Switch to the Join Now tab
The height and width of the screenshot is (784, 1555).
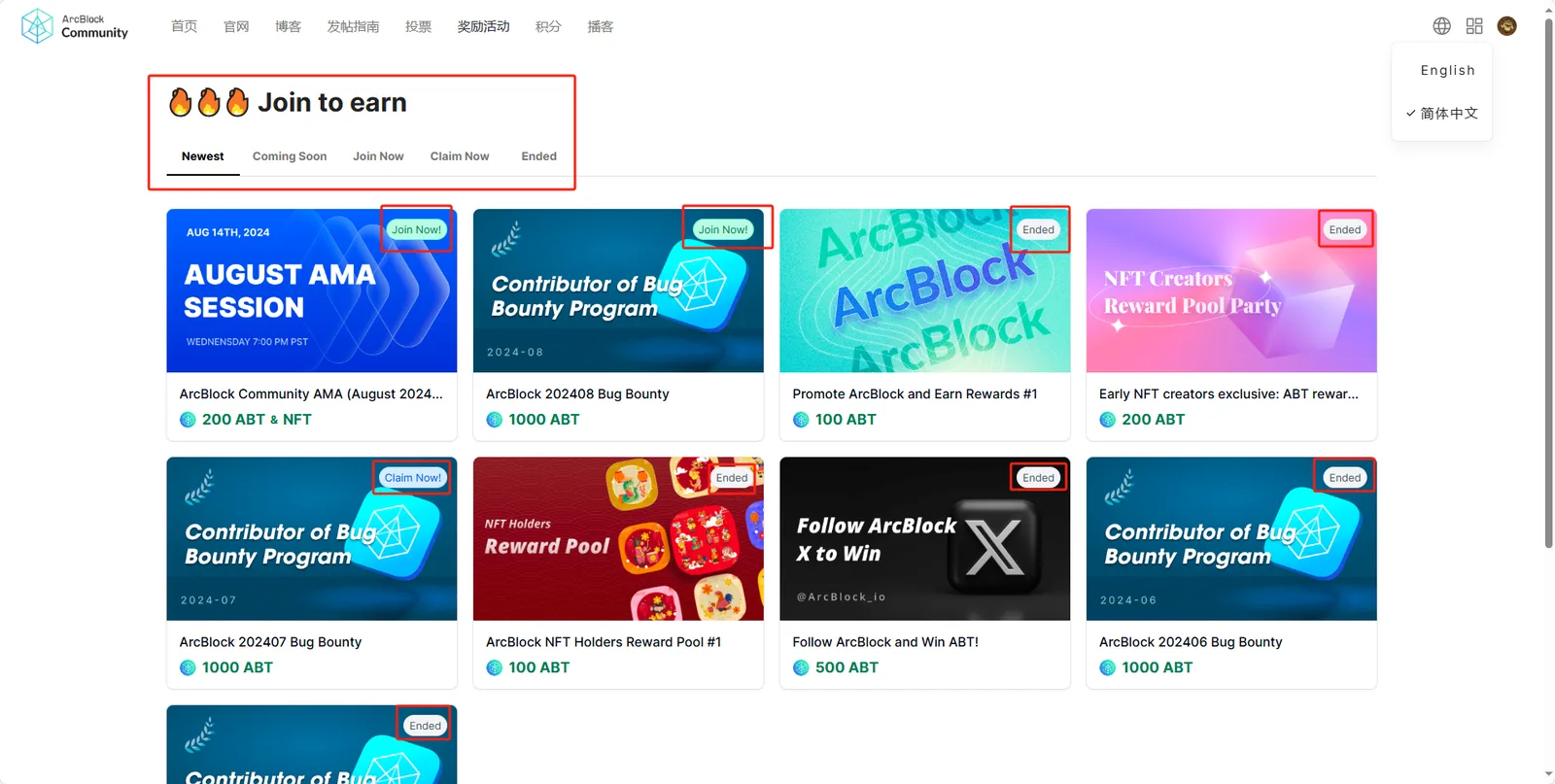pyautogui.click(x=378, y=156)
